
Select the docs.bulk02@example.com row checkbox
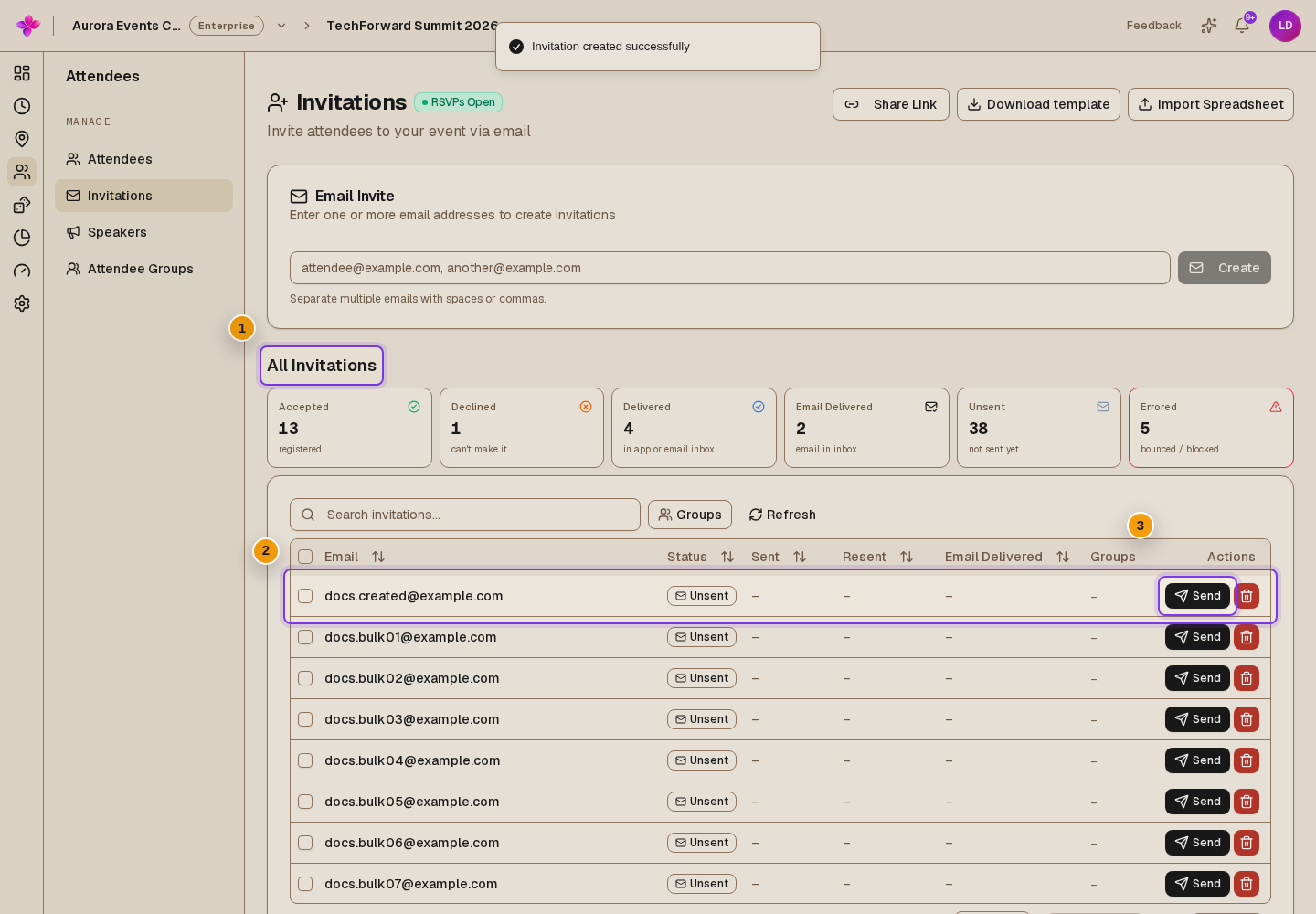click(305, 678)
